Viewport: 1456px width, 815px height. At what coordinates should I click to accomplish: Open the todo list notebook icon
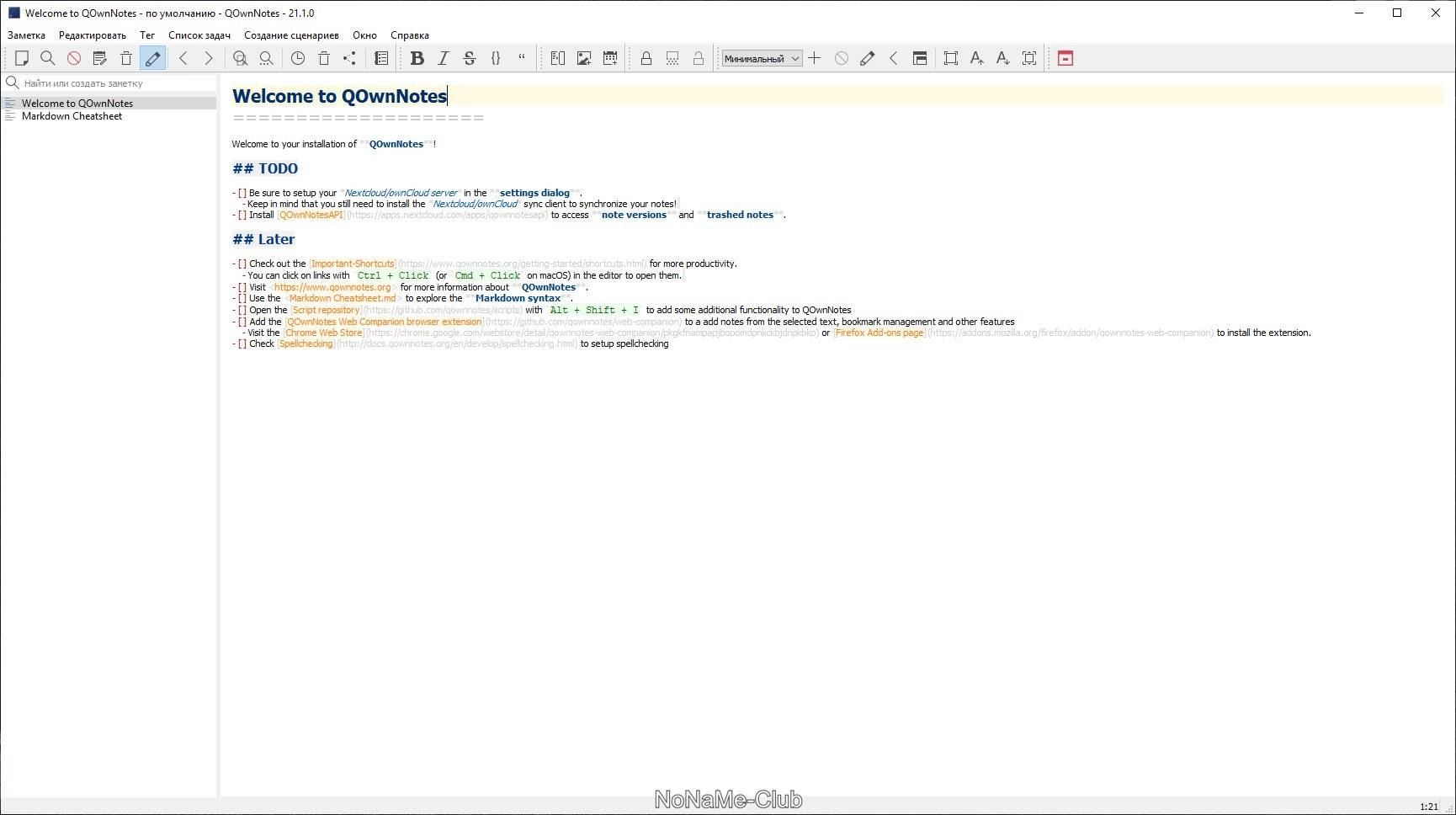click(381, 58)
